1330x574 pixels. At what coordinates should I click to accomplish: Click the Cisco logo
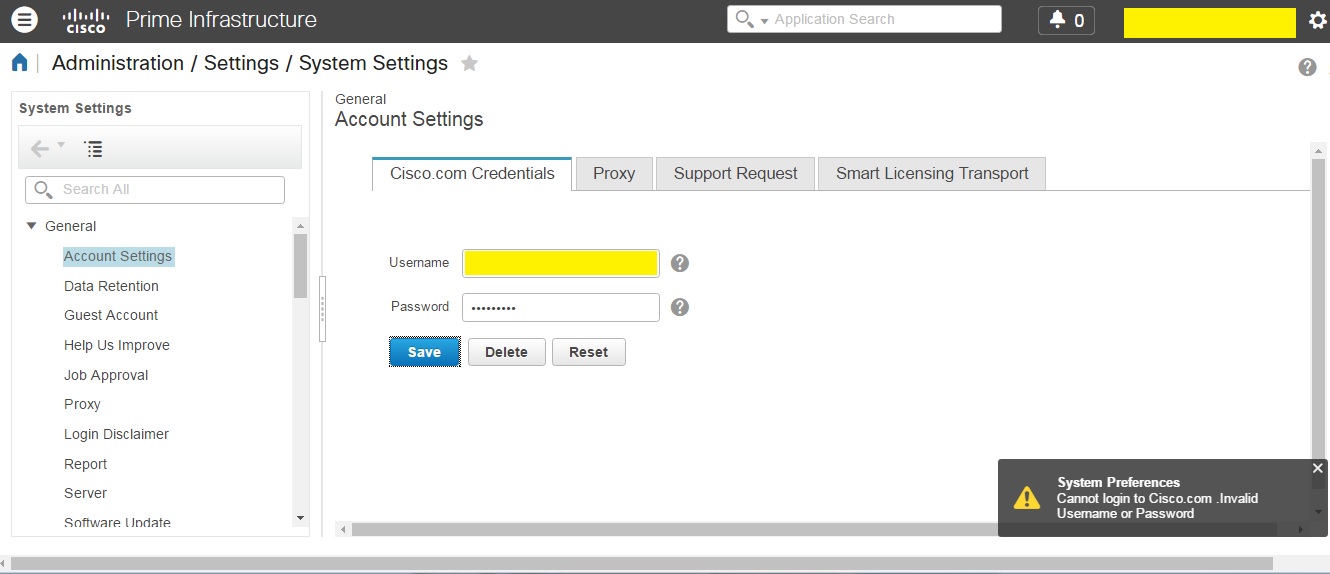coord(85,20)
